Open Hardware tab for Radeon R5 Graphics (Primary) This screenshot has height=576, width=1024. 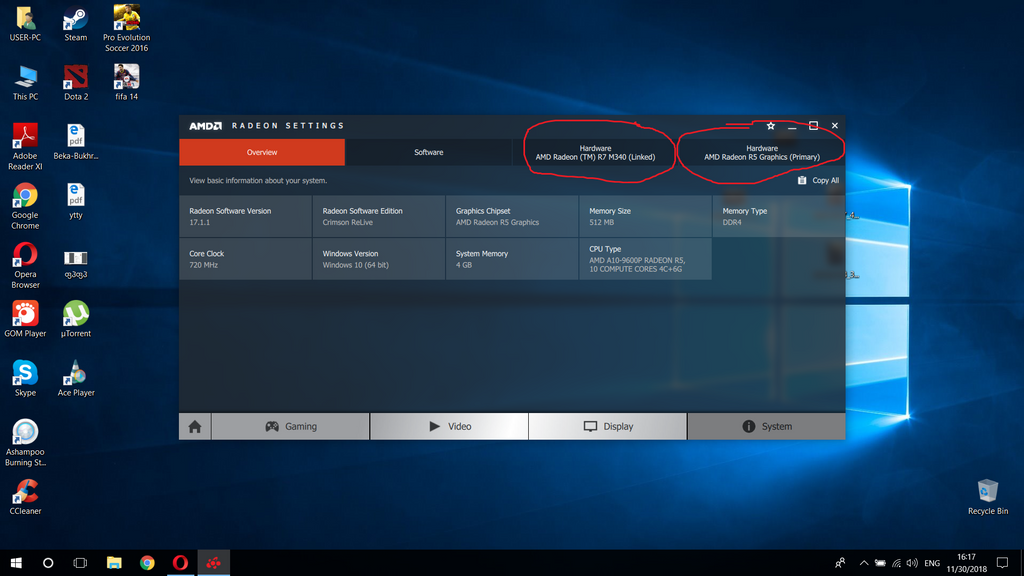761,152
